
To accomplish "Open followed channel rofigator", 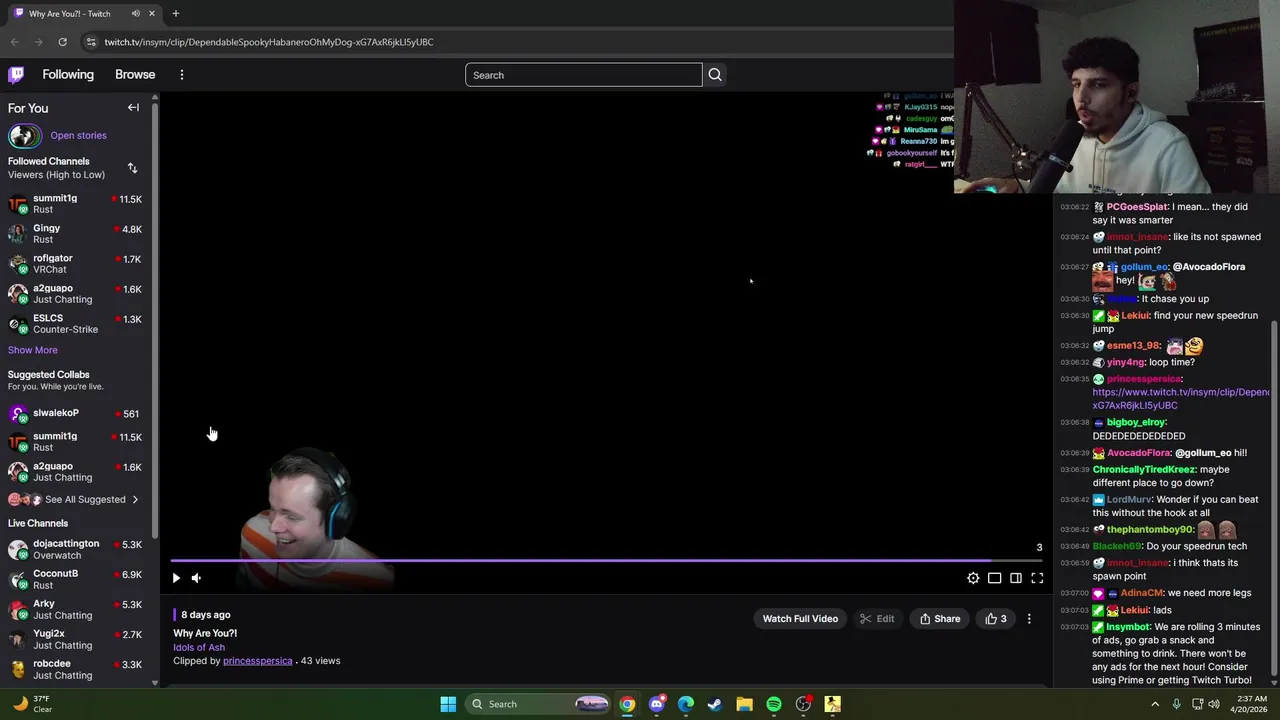I will pos(78,264).
